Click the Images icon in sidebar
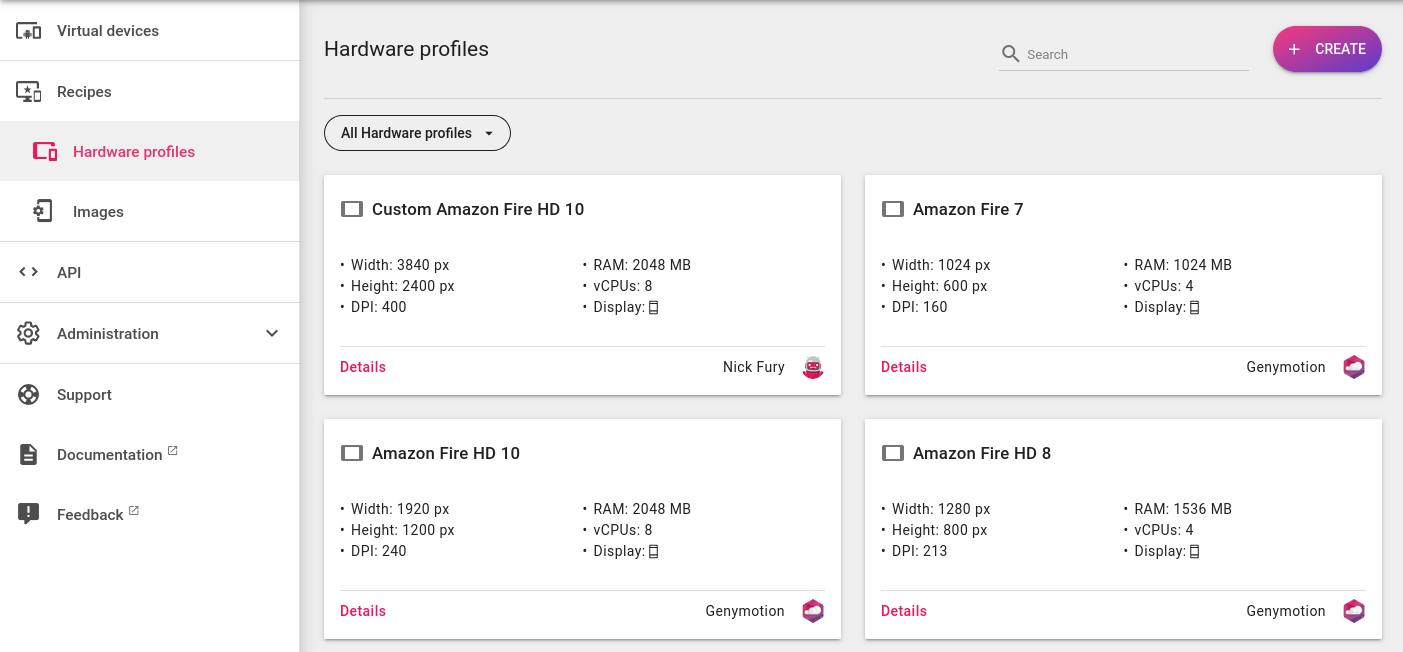 (x=44, y=212)
